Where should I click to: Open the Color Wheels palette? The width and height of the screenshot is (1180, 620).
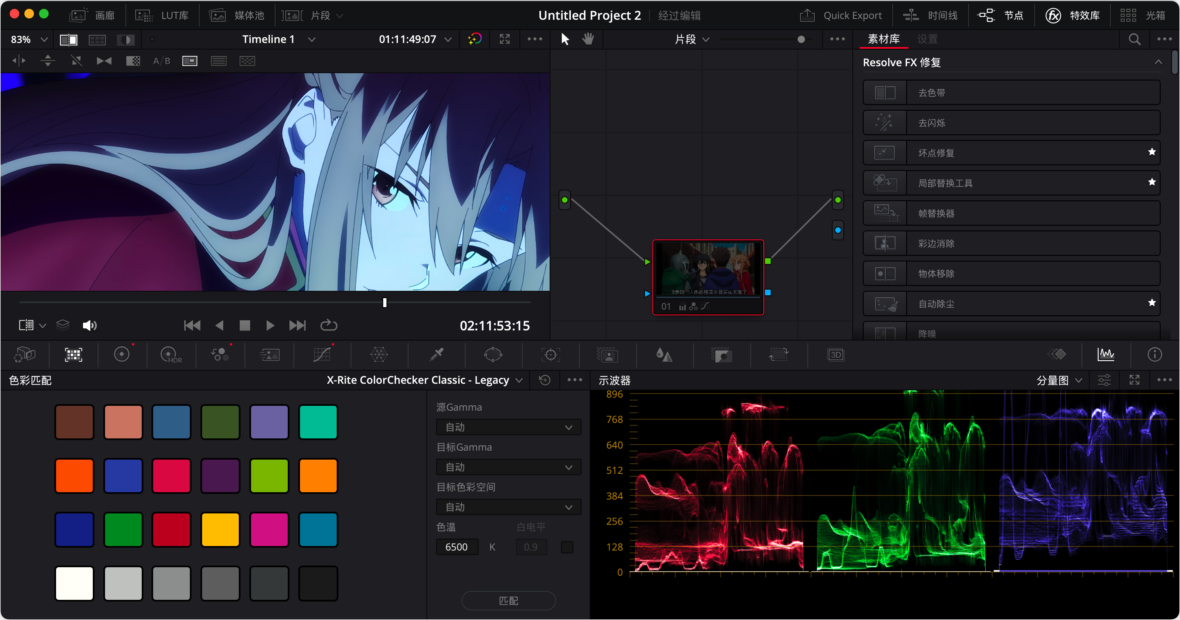120,355
